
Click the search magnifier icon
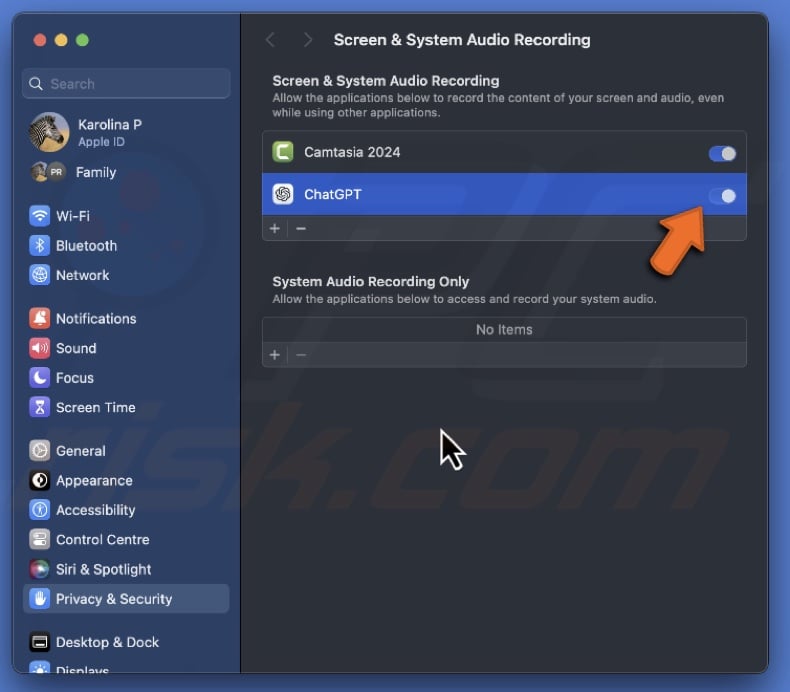35,84
